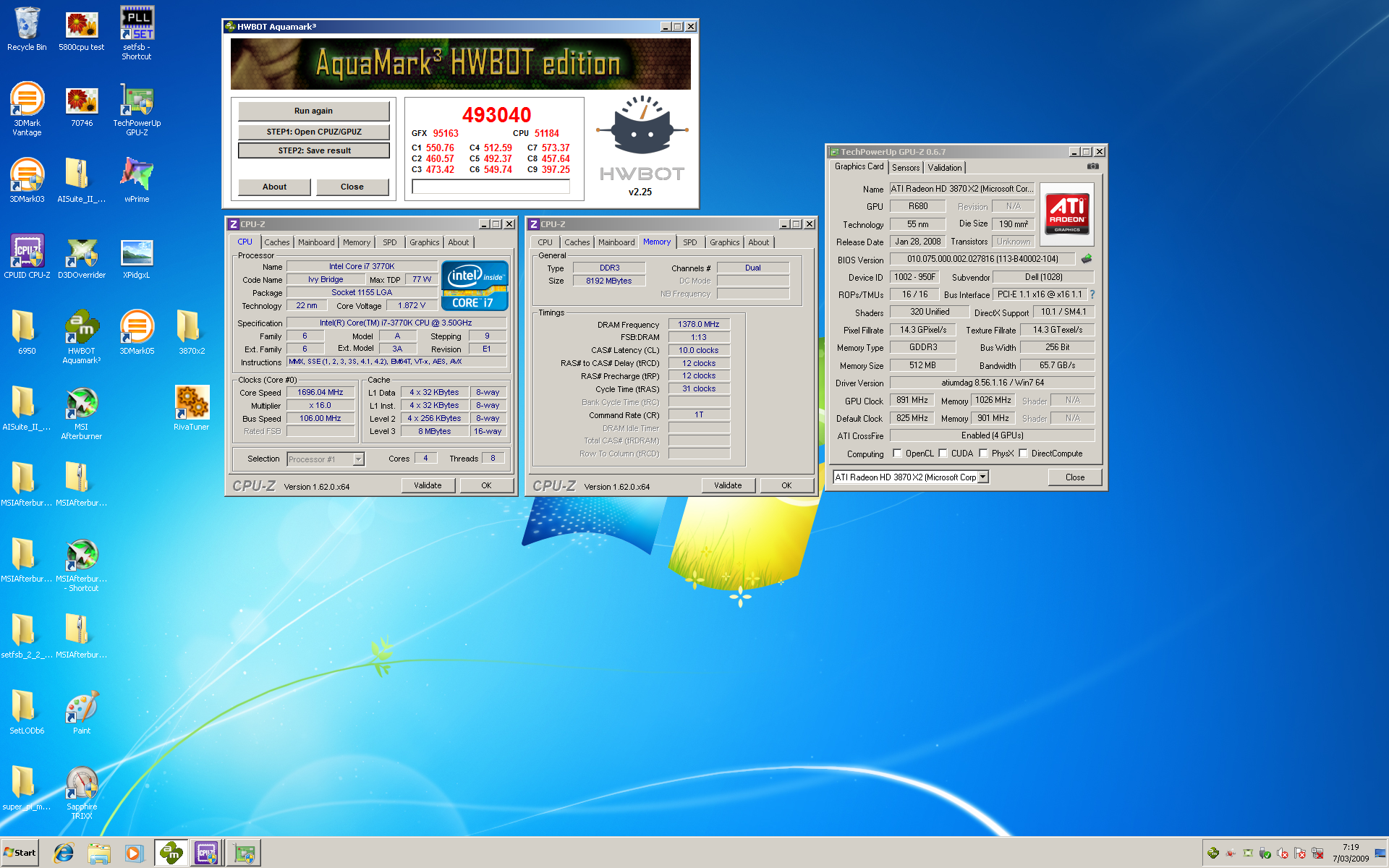Image resolution: width=1389 pixels, height=868 pixels.
Task: Open the Paint desktop shortcut
Action: [x=82, y=712]
